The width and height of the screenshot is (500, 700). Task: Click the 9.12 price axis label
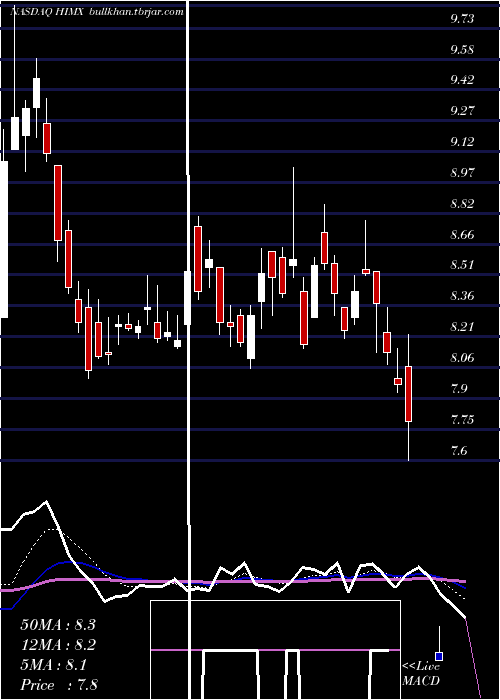(x=462, y=142)
